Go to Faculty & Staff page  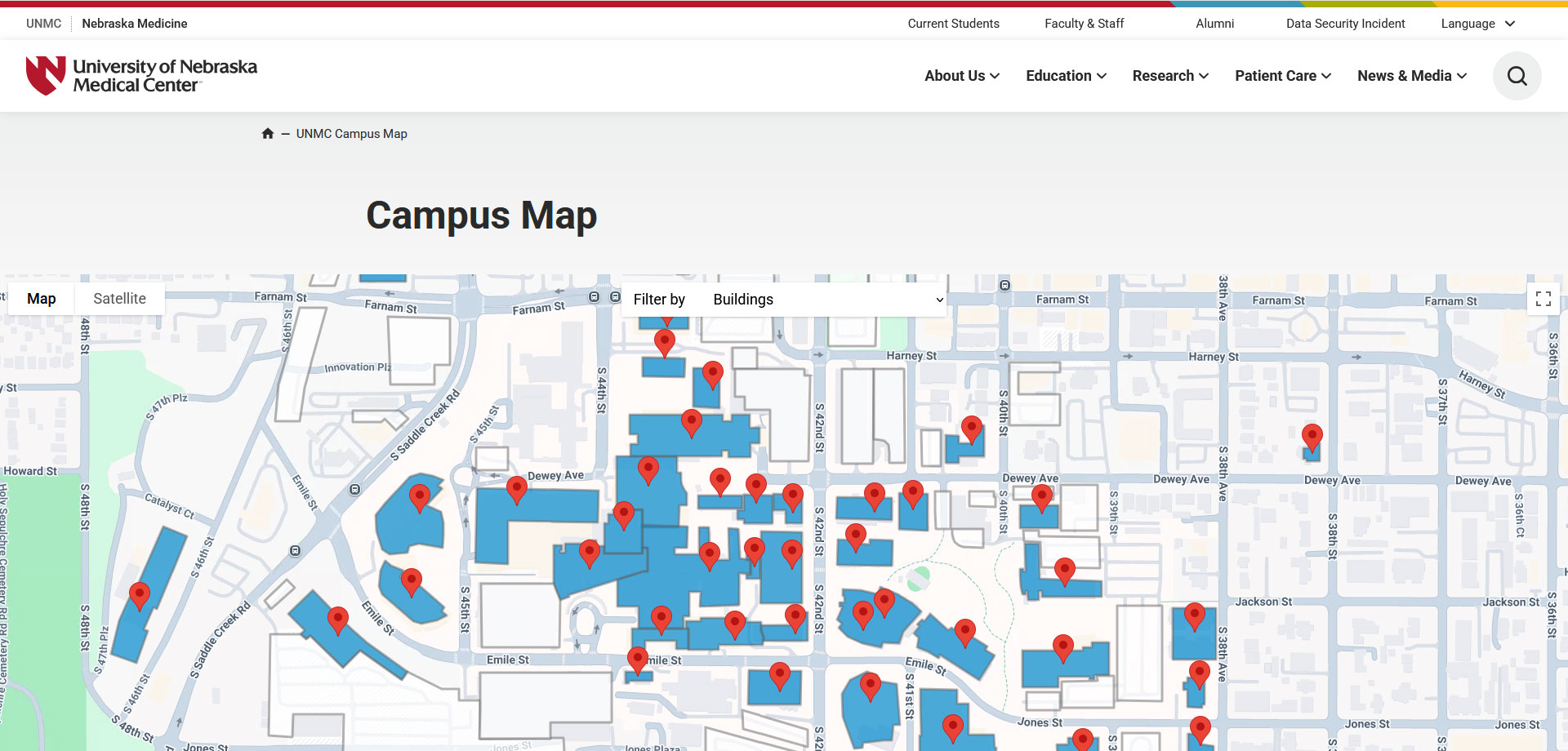[1084, 24]
